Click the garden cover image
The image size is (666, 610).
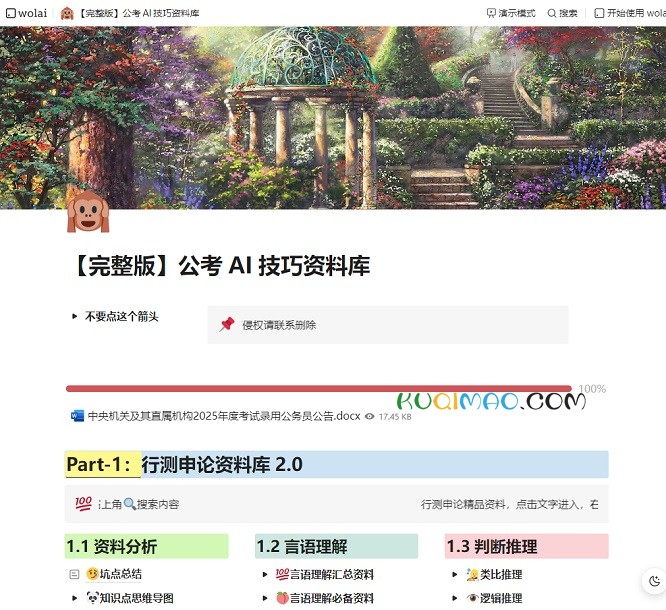333,118
